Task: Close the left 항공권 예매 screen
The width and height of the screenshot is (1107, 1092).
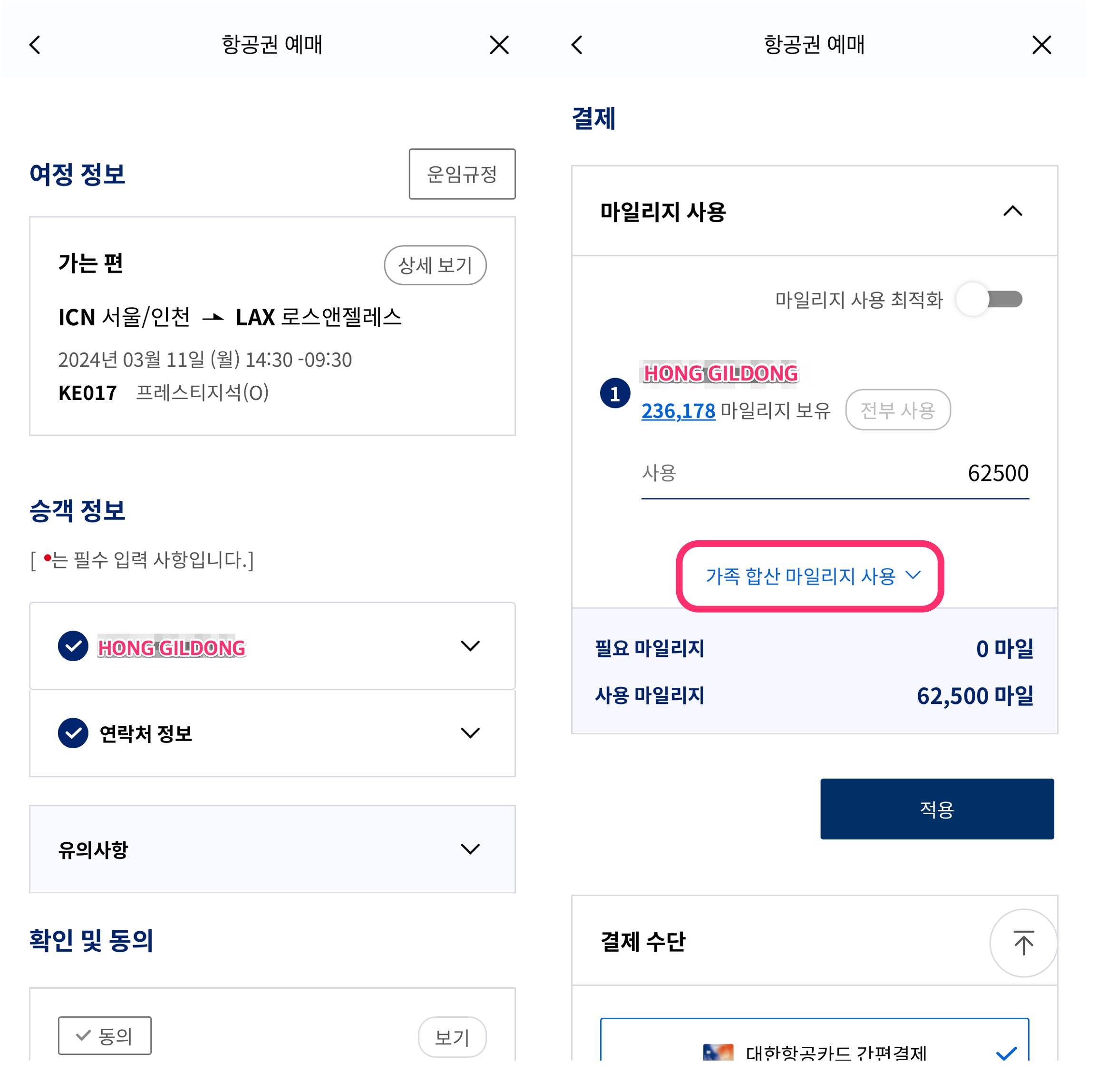Action: (499, 45)
